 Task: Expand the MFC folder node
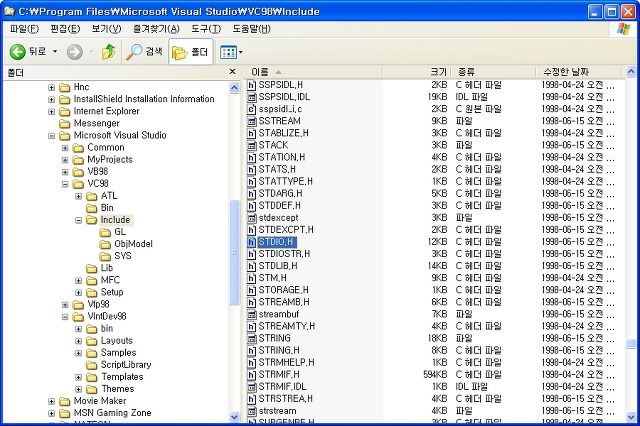tap(78, 281)
